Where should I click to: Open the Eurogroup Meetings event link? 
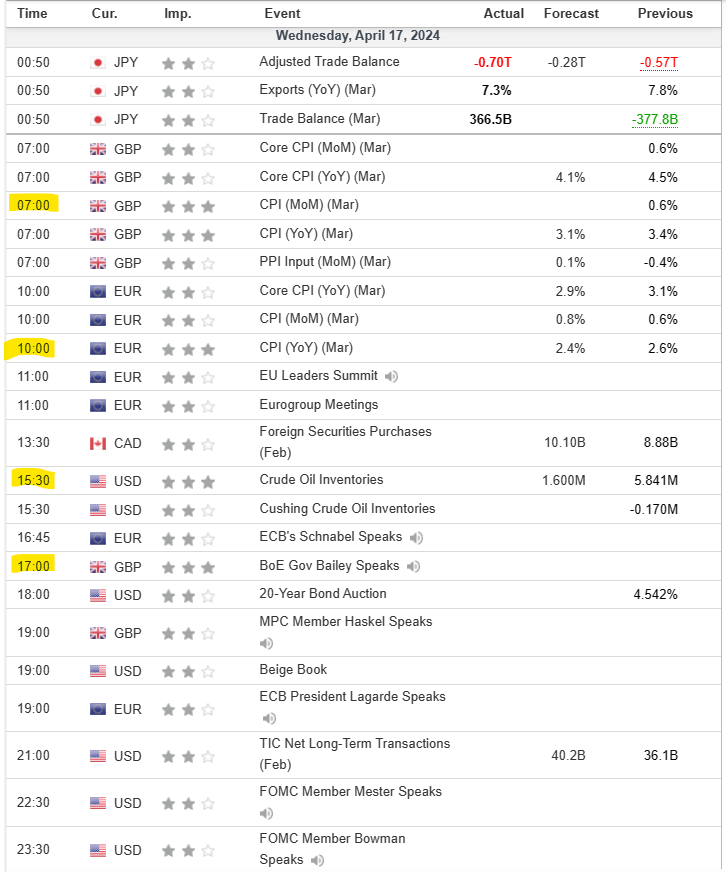[x=318, y=405]
